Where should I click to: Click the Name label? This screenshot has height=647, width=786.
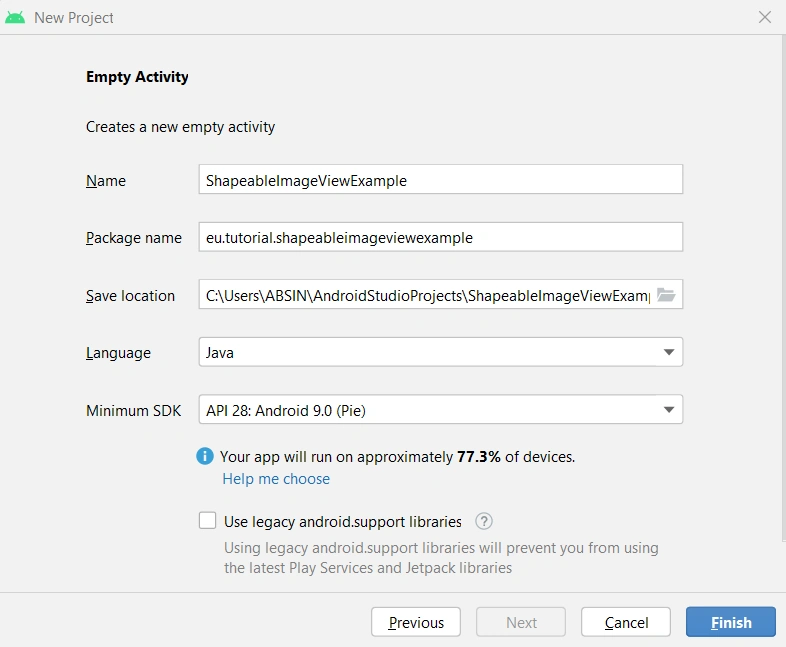click(x=106, y=180)
